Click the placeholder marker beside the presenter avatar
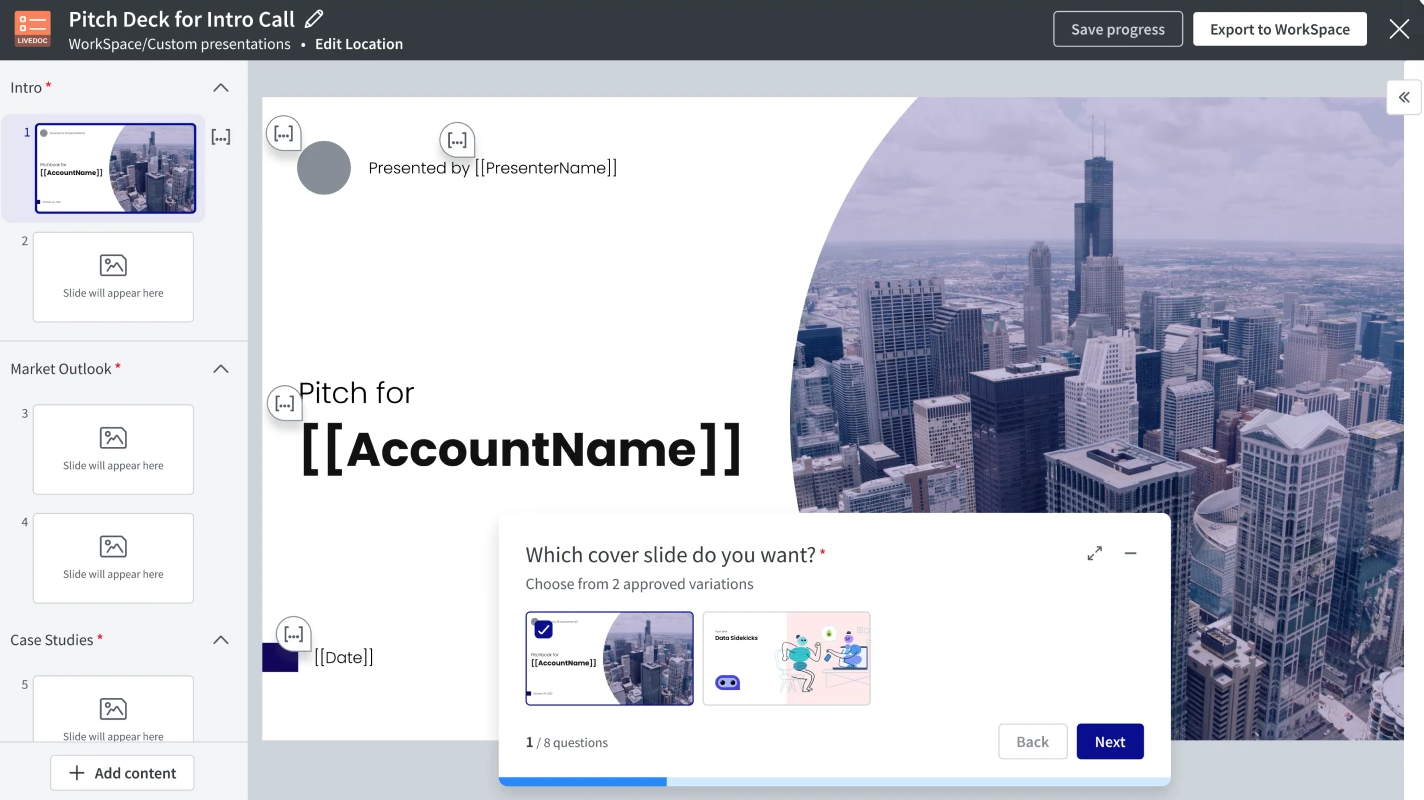The image size is (1424, 800). [284, 133]
